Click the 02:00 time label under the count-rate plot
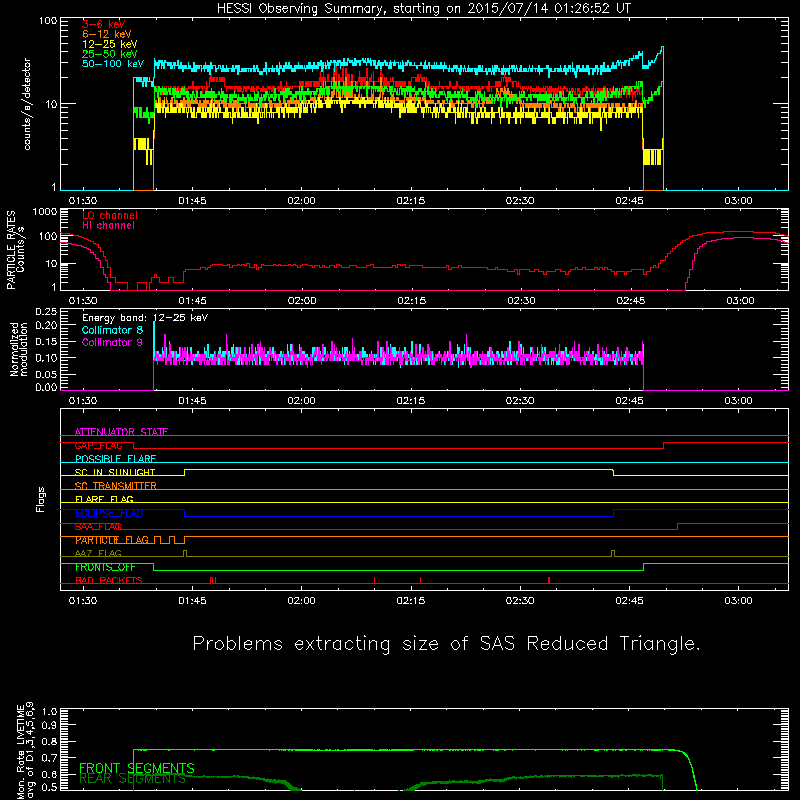Image resolution: width=800 pixels, height=800 pixels. [x=302, y=201]
